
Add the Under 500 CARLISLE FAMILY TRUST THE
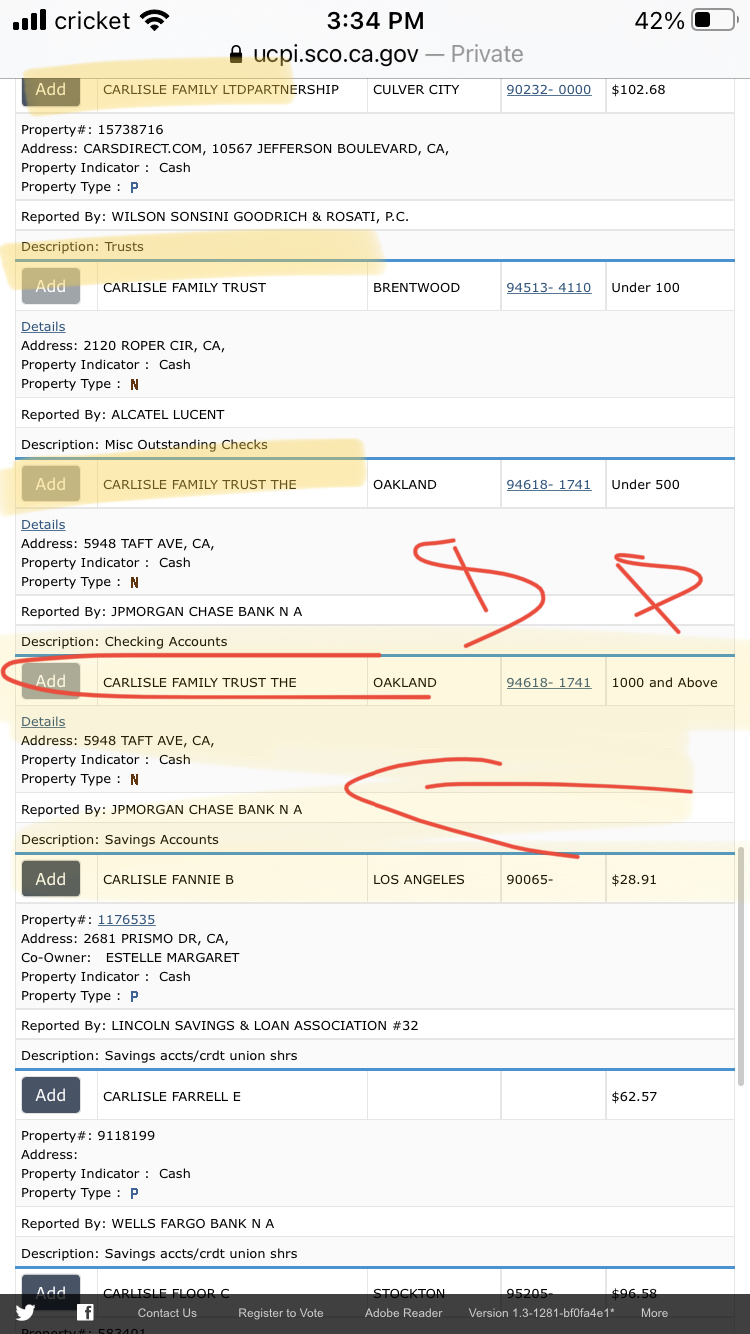[51, 484]
